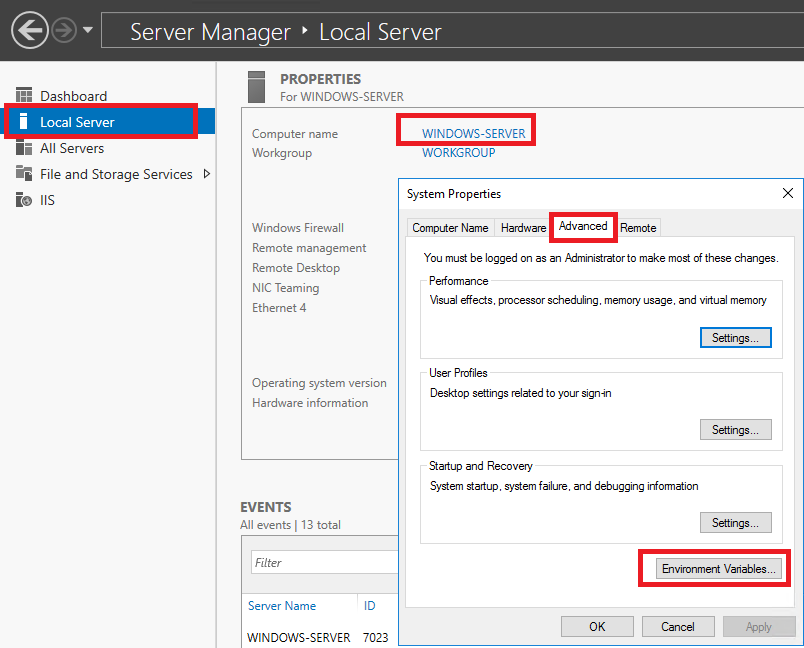The width and height of the screenshot is (804, 648).
Task: Click event ID 7023 cell
Action: [375, 637]
